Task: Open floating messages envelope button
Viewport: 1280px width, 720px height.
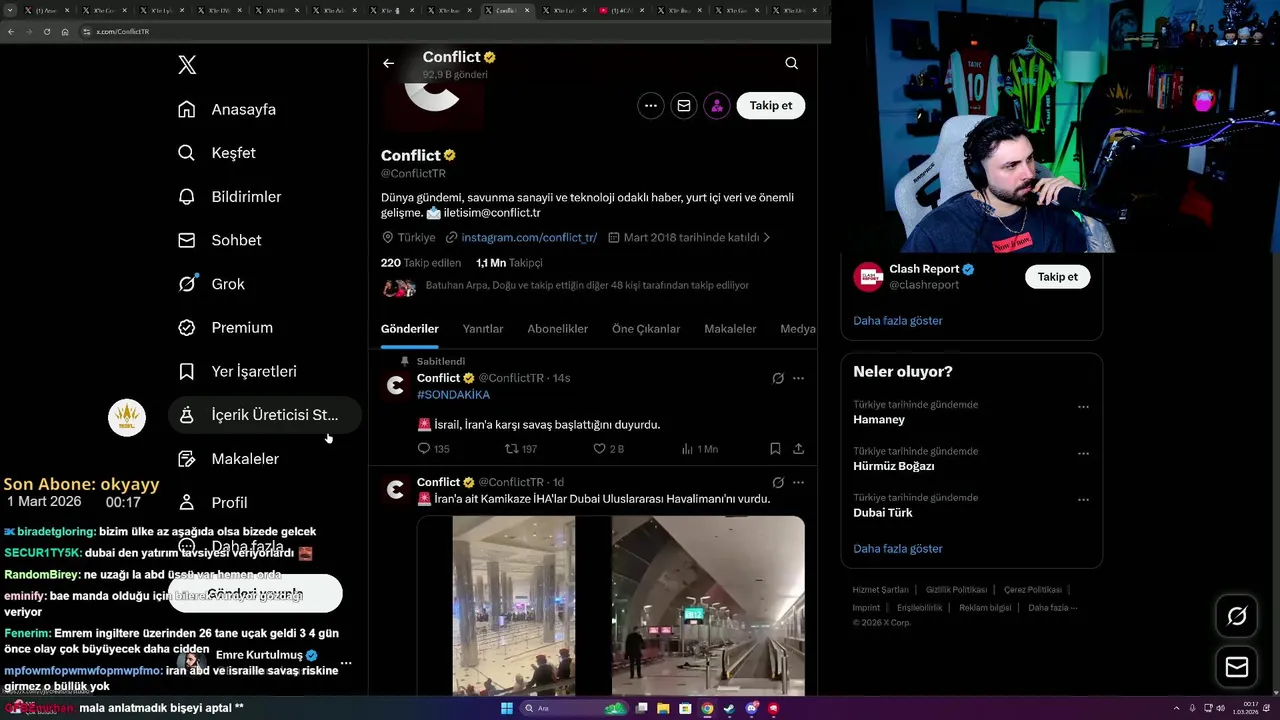Action: [1237, 667]
